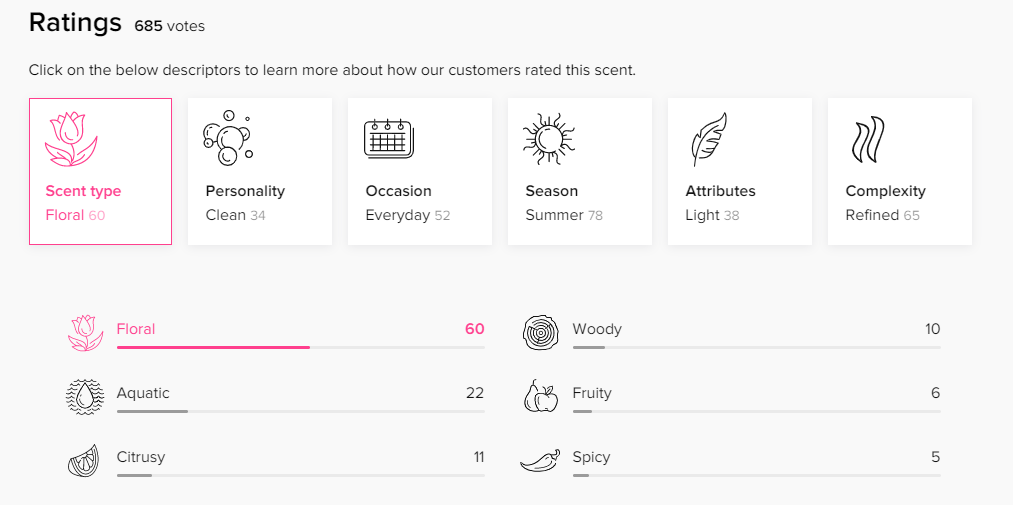This screenshot has width=1013, height=505.
Task: Click the water drop Aquatic icon
Action: coord(85,397)
